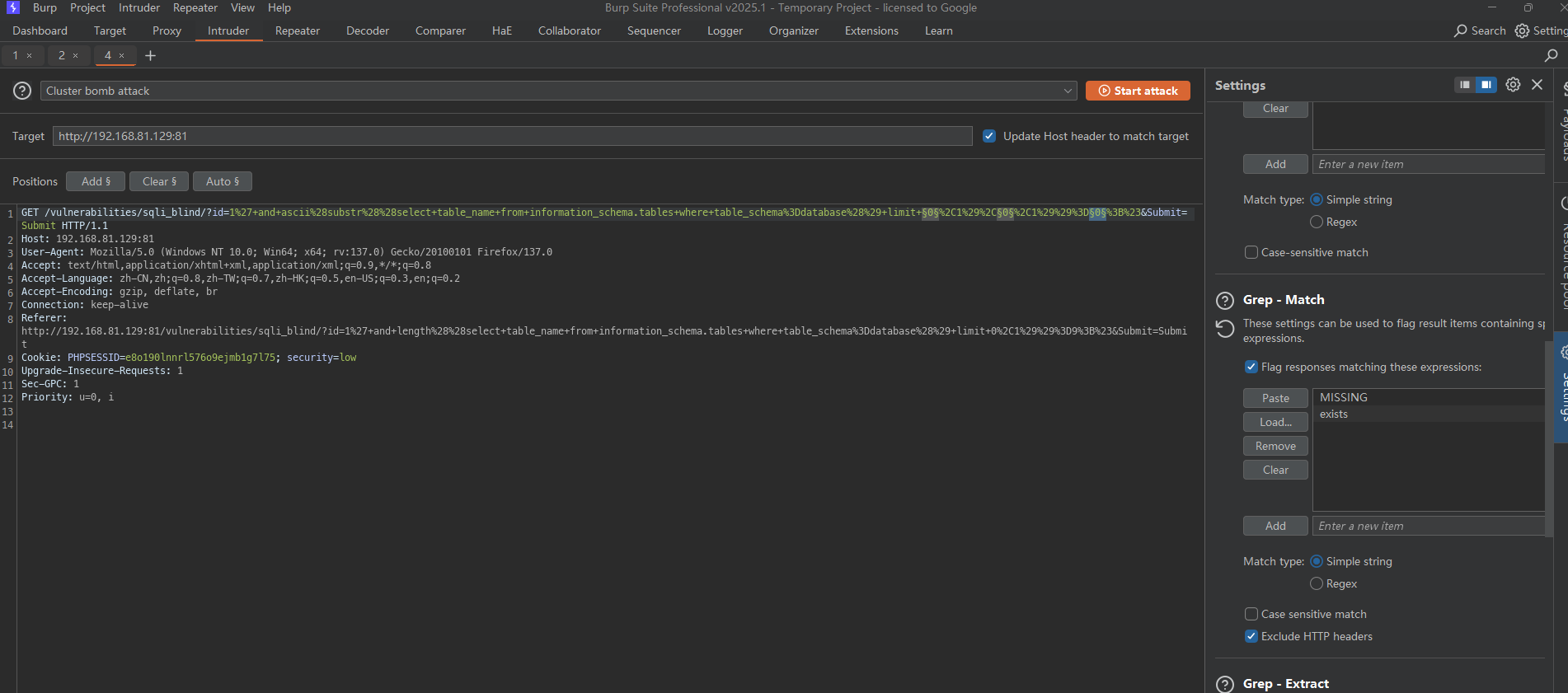Add a new Intruder tab with plus
The height and width of the screenshot is (693, 1568).
pyautogui.click(x=150, y=55)
